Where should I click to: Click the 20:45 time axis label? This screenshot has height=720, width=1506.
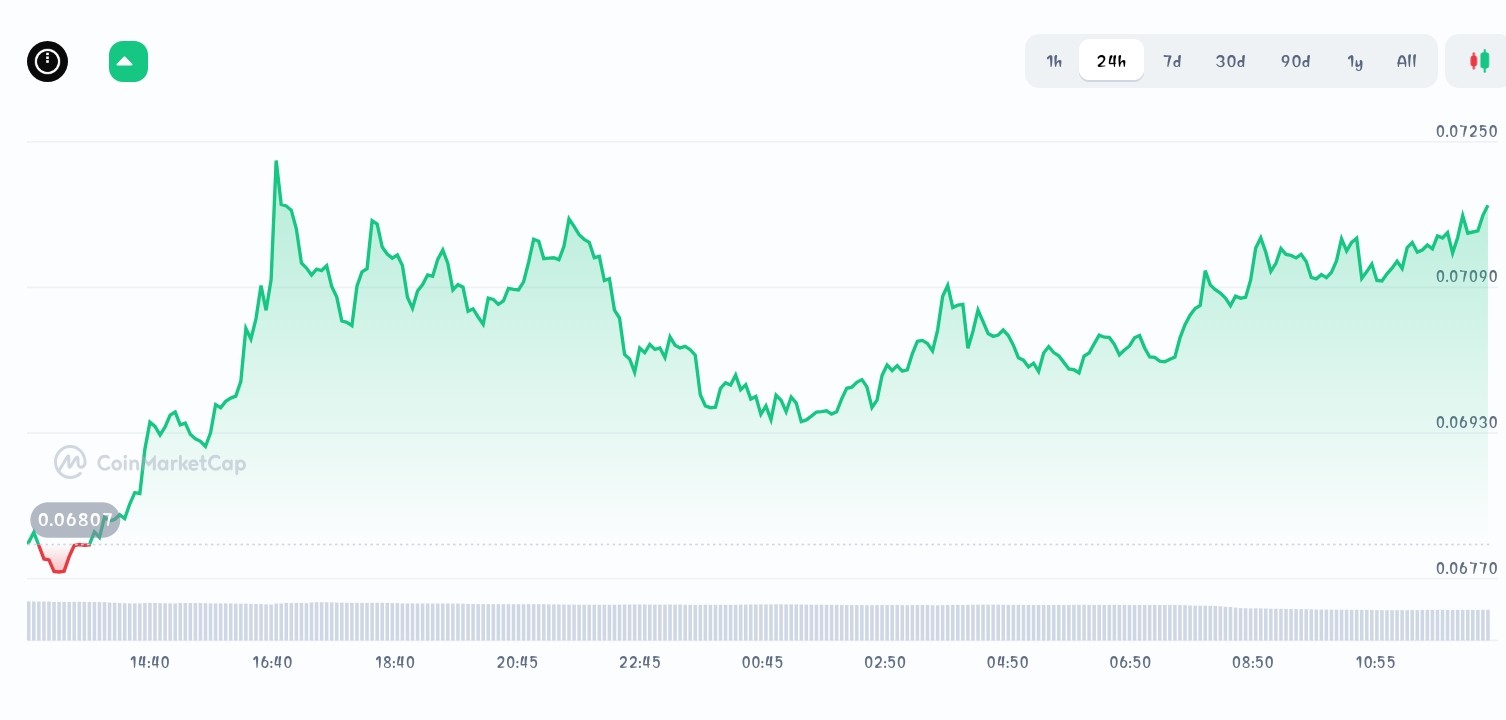point(517,662)
